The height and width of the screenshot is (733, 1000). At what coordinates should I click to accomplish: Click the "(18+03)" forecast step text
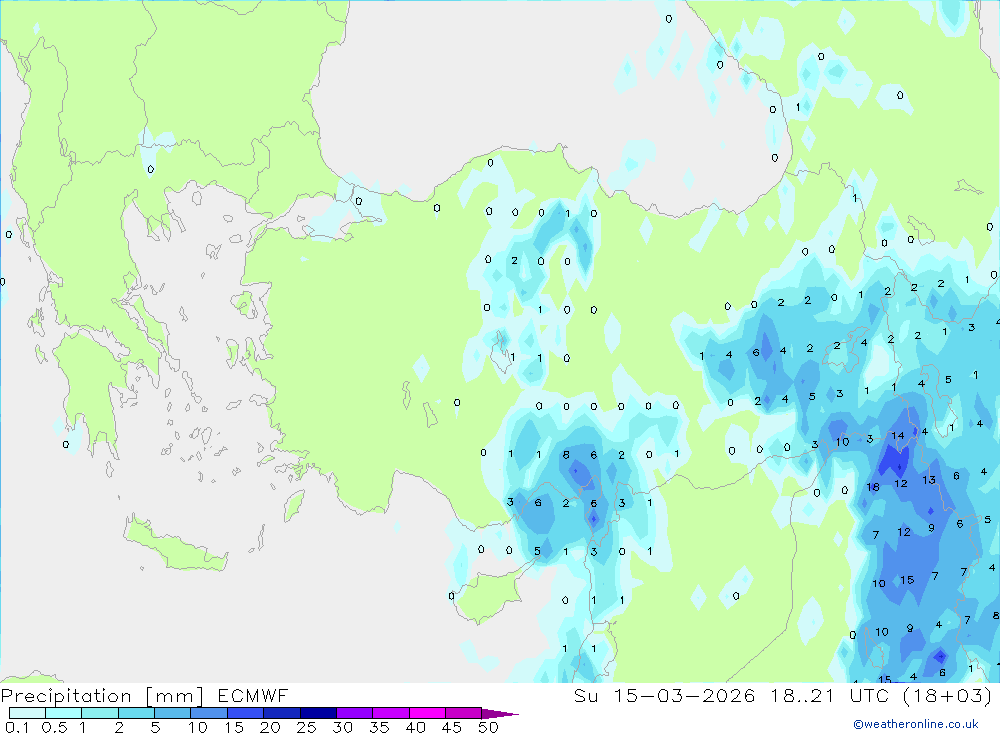click(948, 695)
